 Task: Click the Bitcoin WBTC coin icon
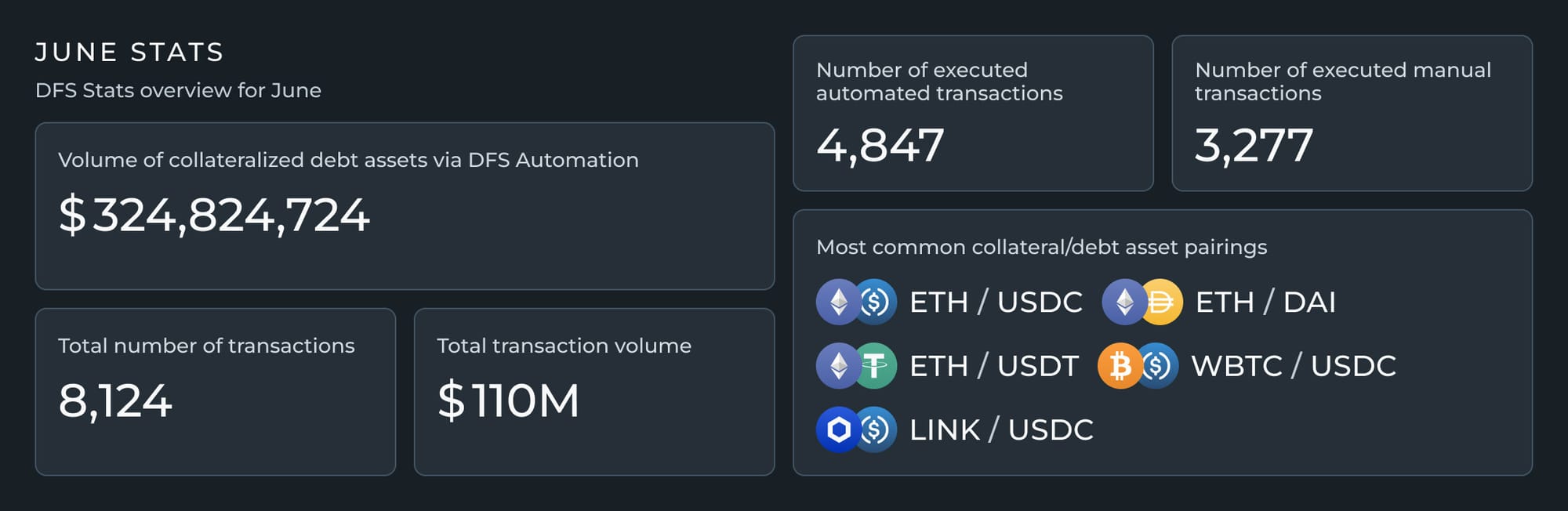point(1120,365)
